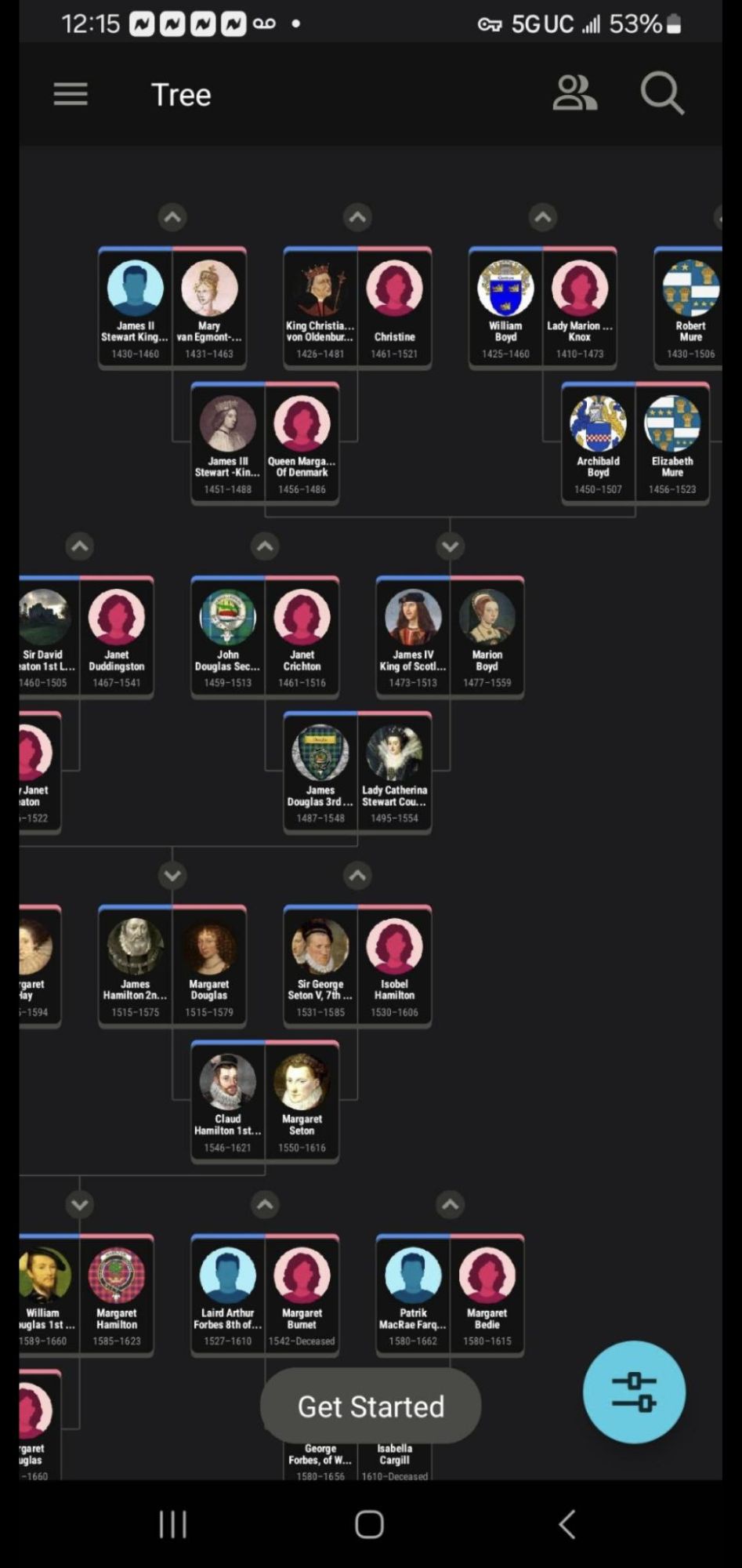
Task: Open Marion Boyd 1477-1559 card
Action: pyautogui.click(x=487, y=637)
